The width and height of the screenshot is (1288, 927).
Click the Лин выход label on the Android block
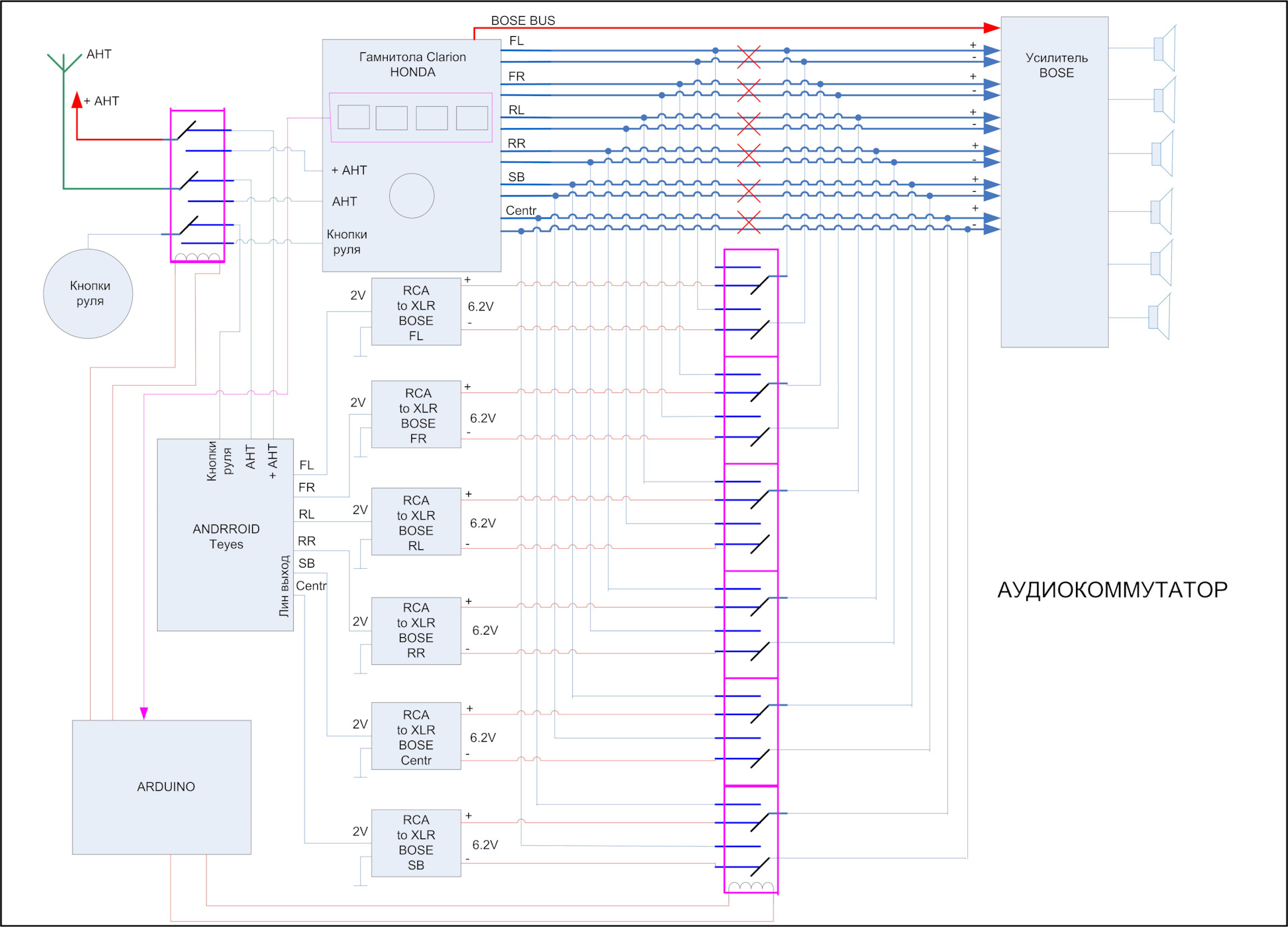[x=284, y=586]
